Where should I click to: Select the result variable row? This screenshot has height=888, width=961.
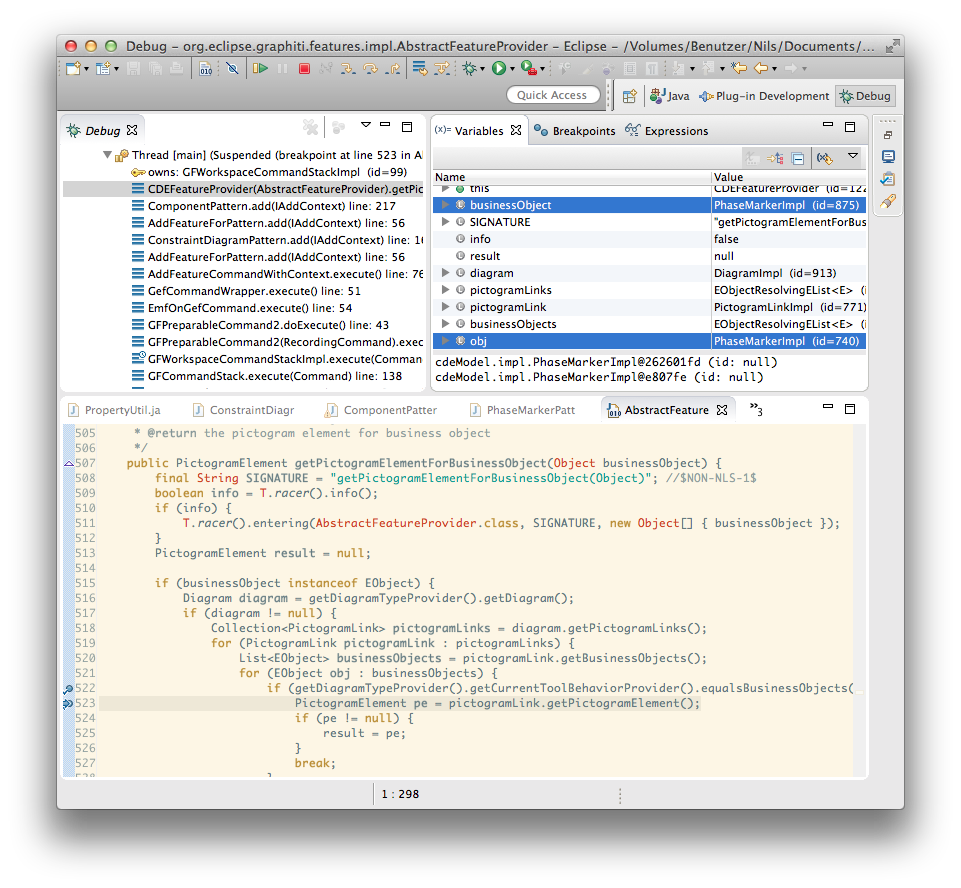pos(649,256)
